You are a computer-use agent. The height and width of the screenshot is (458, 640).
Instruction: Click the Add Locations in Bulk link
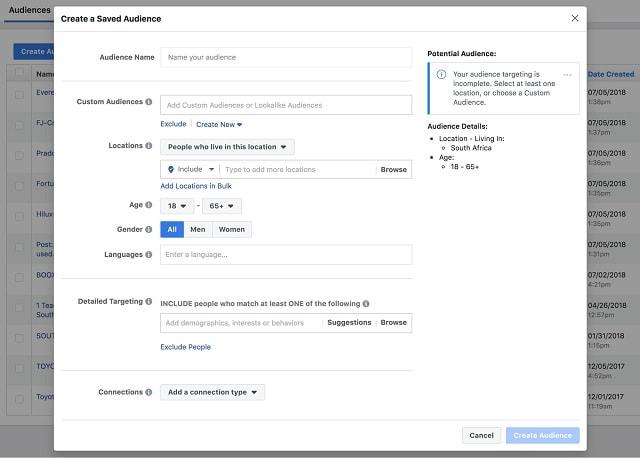coord(197,186)
